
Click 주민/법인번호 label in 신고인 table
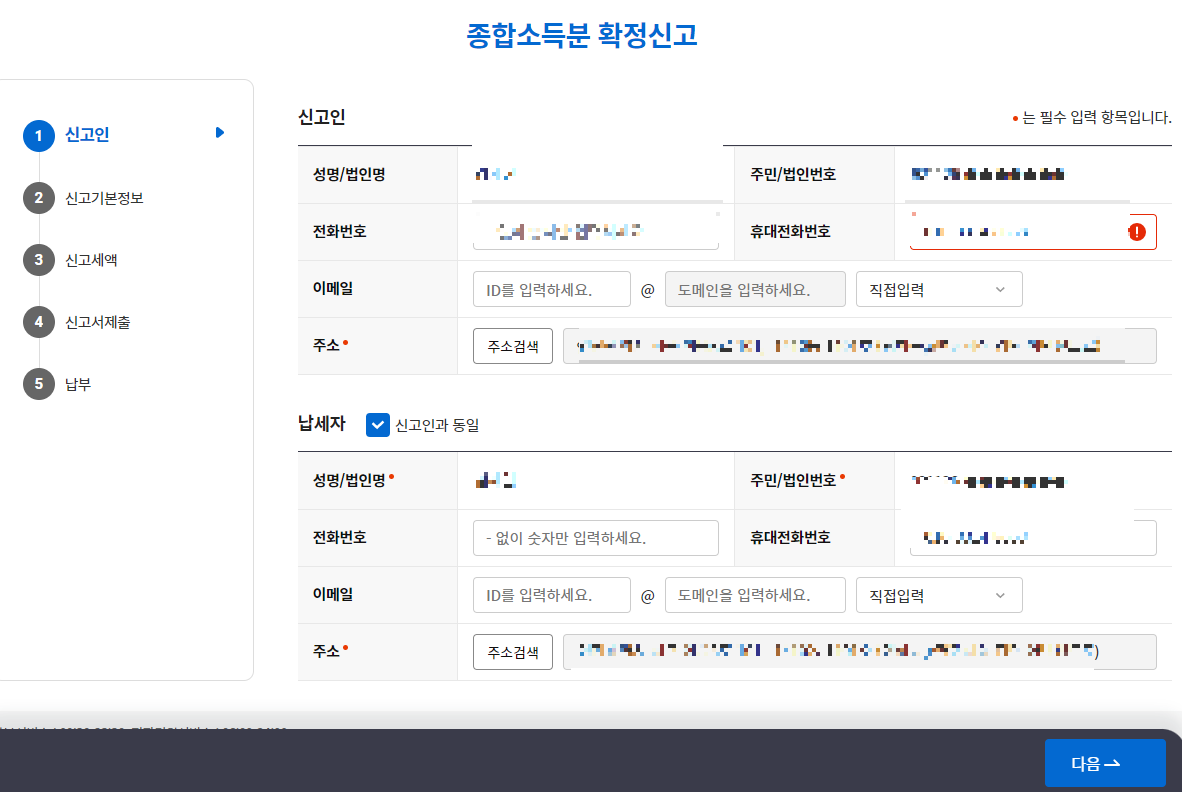click(x=793, y=174)
